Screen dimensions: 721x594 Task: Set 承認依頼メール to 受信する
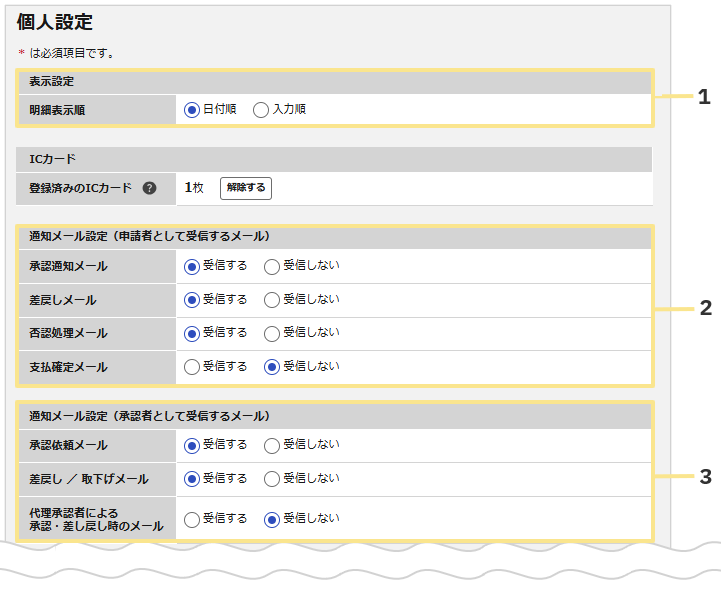click(192, 446)
